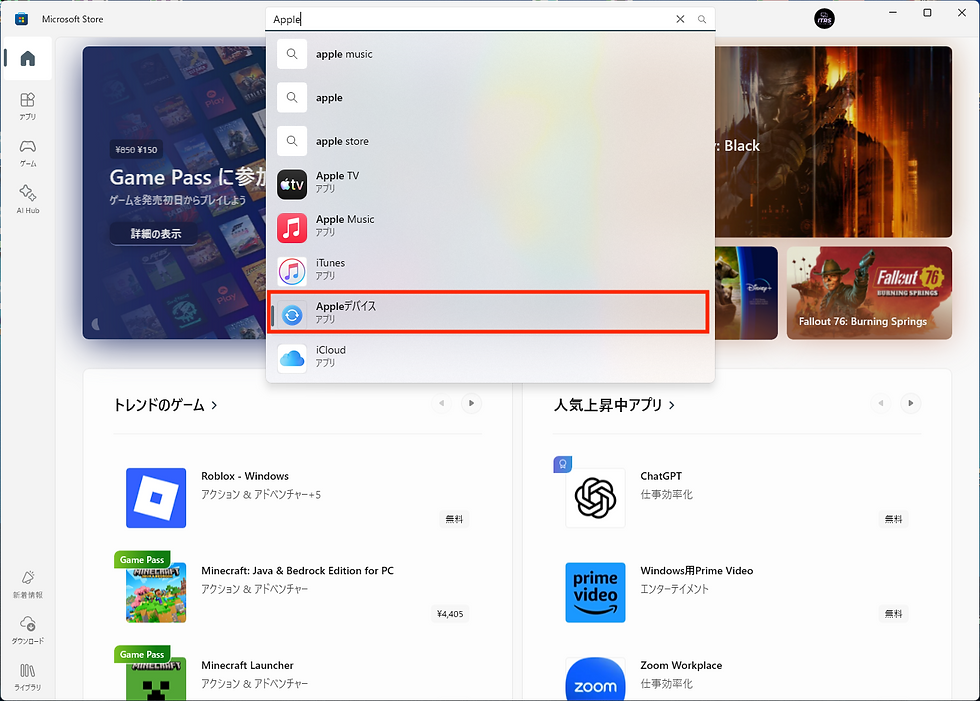The height and width of the screenshot is (701, 980).
Task: Click the 無料 button for Roblox
Action: click(454, 519)
